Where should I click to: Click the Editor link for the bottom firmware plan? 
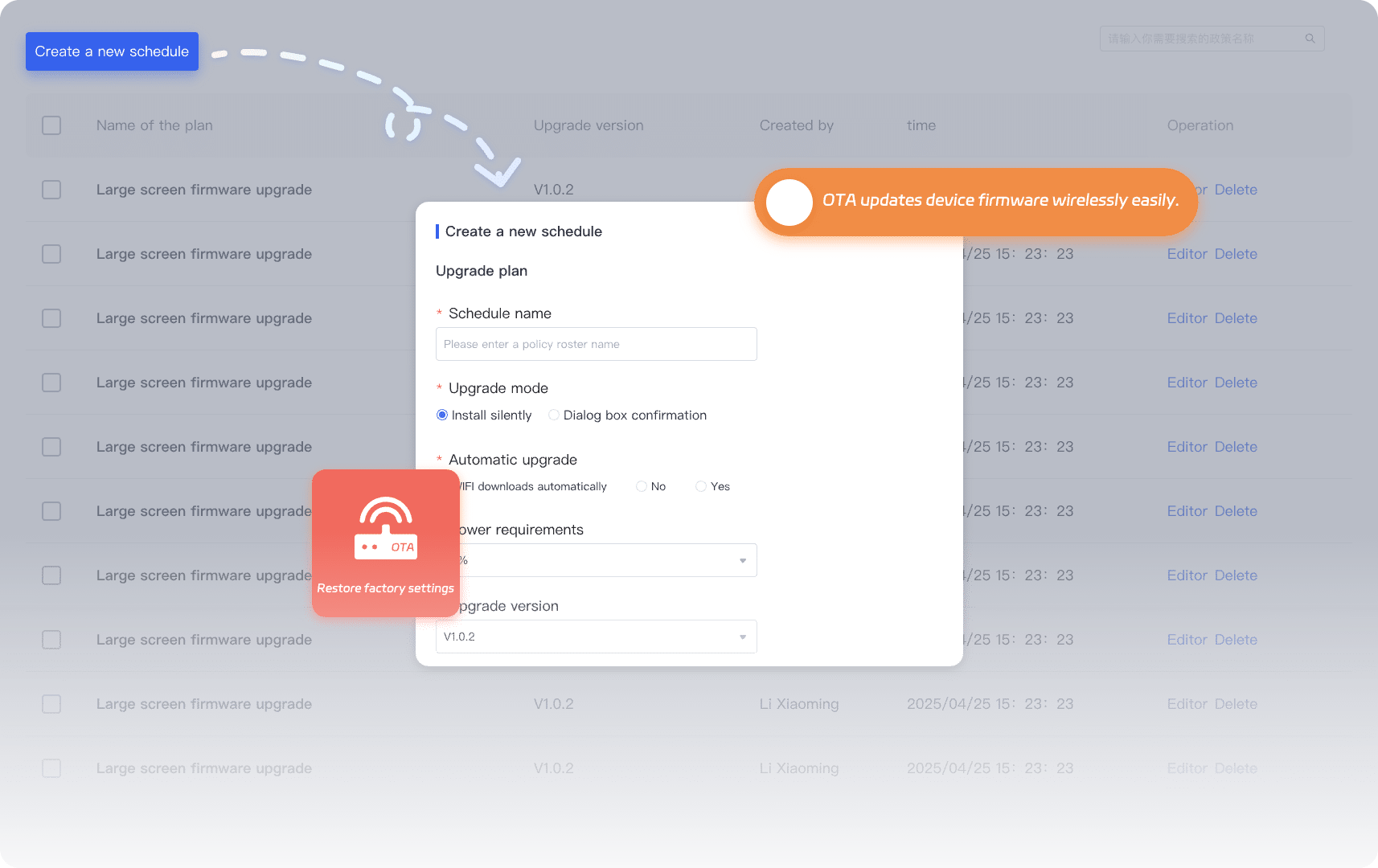[x=1187, y=768]
